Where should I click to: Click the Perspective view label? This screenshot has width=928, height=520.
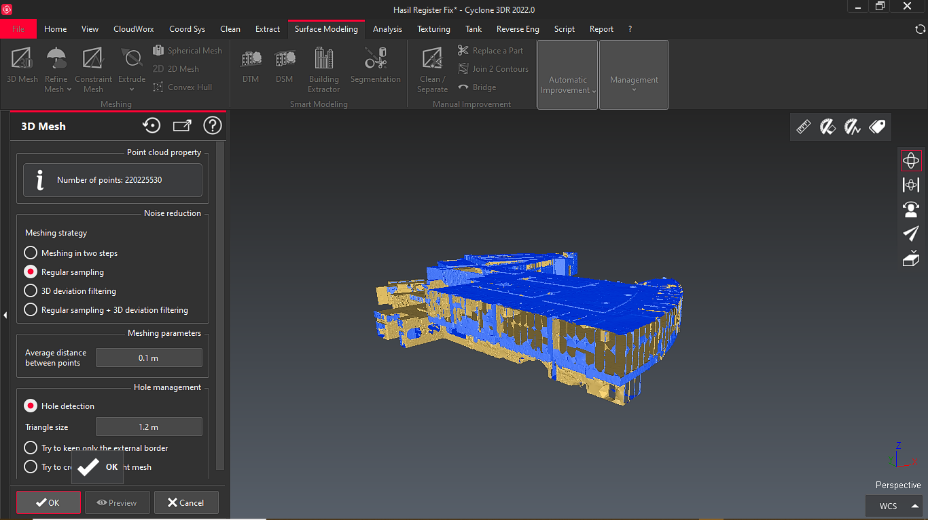coord(898,485)
